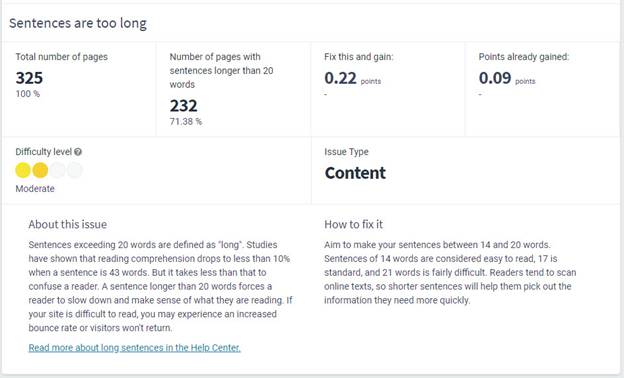624x378 pixels.
Task: Click the 0.09 points already gained value
Action: 495,78
